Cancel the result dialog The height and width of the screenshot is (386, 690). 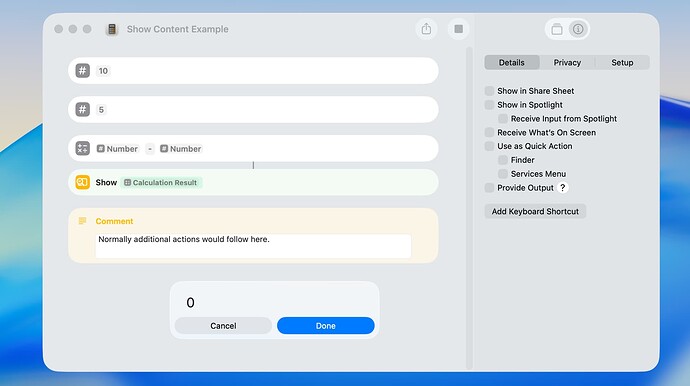click(x=223, y=326)
